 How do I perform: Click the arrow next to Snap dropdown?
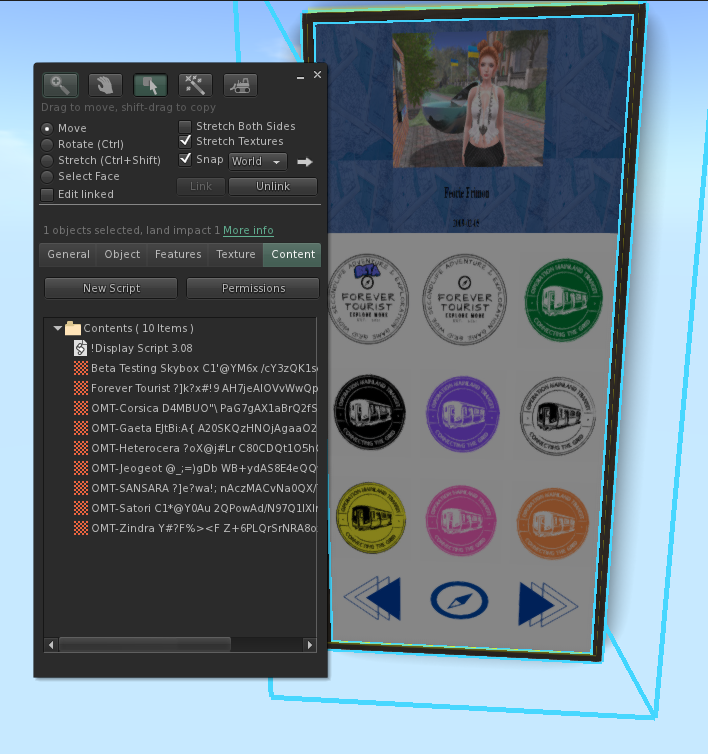click(305, 162)
